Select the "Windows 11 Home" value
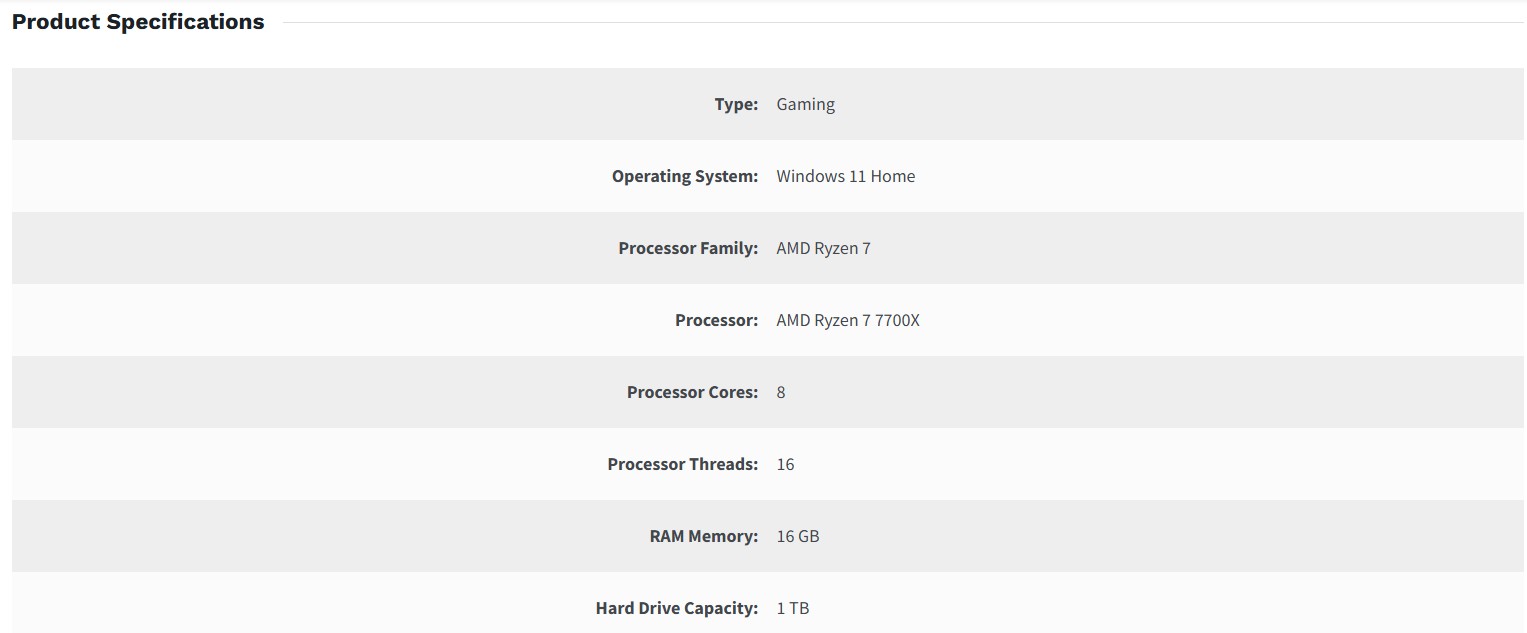The width and height of the screenshot is (1527, 633). coord(845,176)
